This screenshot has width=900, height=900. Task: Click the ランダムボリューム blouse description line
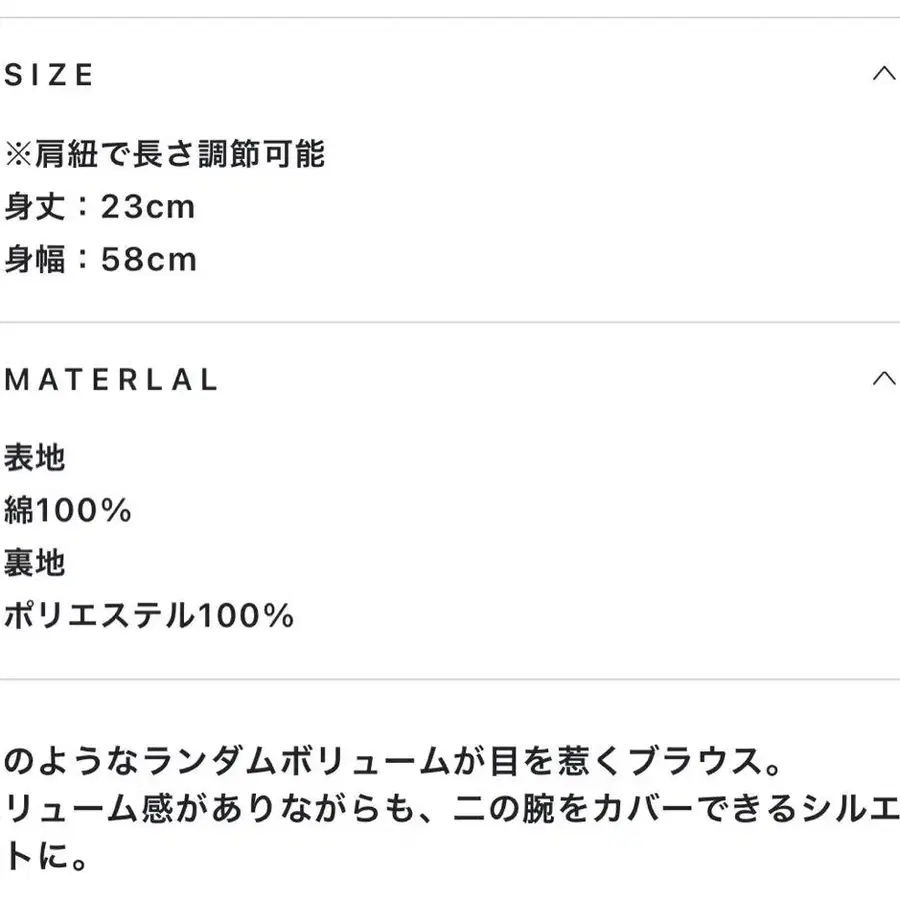coord(393,761)
